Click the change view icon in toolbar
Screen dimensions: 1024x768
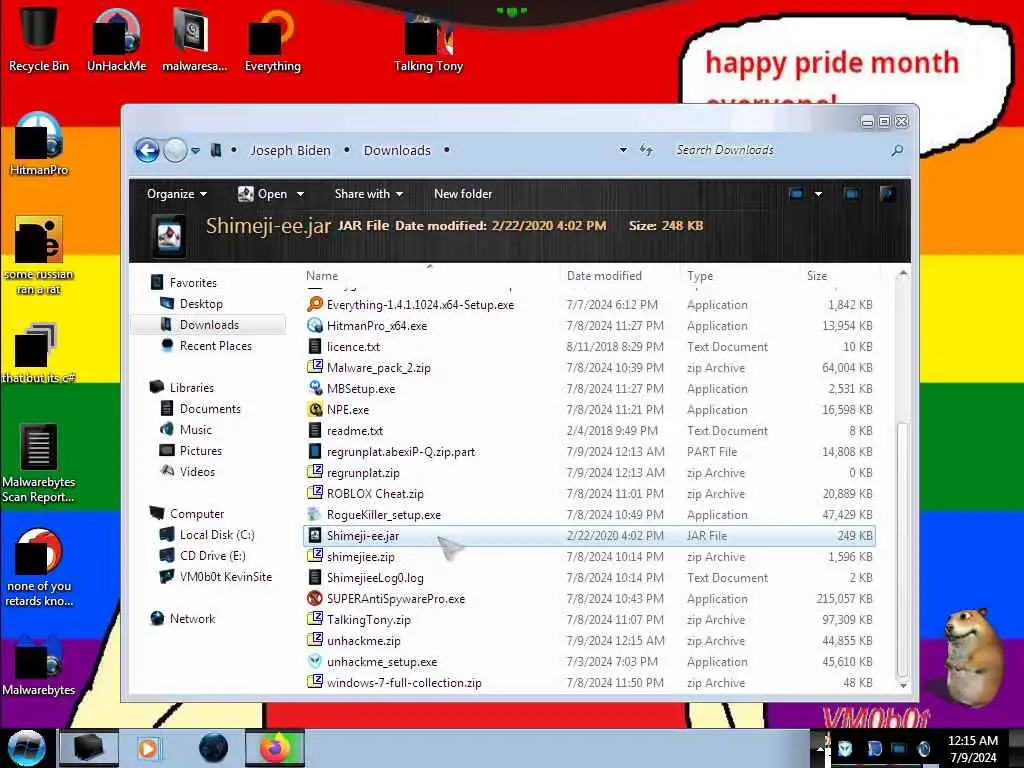796,194
